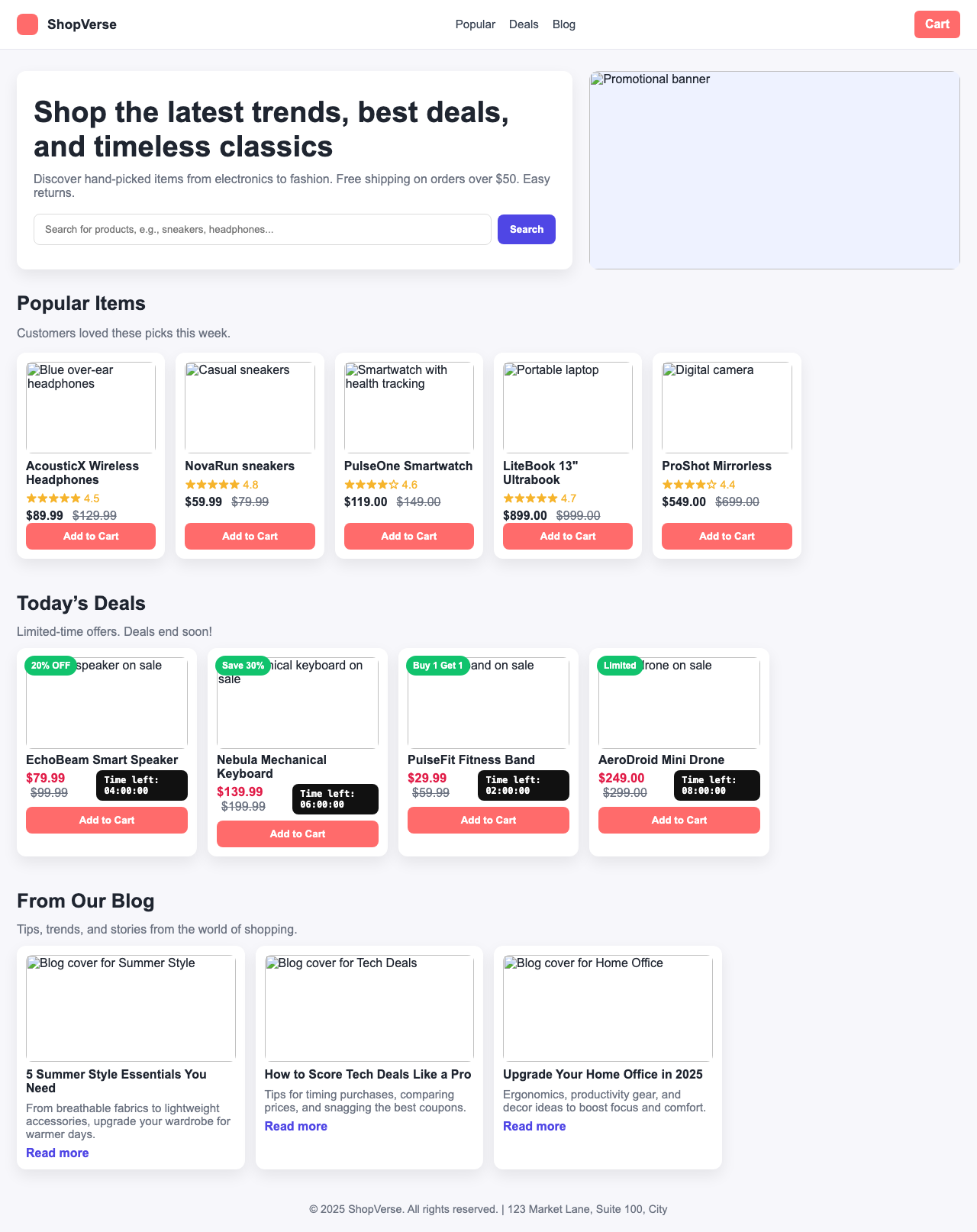
Task: Open the Tech Deals blog post Read more link
Action: pyautogui.click(x=295, y=1125)
